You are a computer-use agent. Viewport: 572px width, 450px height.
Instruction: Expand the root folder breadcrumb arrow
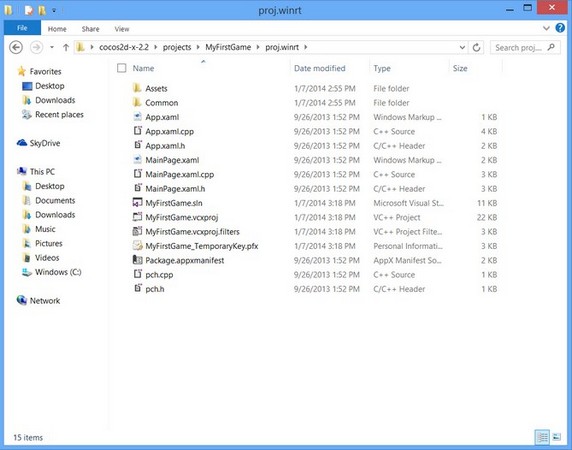tap(92, 47)
